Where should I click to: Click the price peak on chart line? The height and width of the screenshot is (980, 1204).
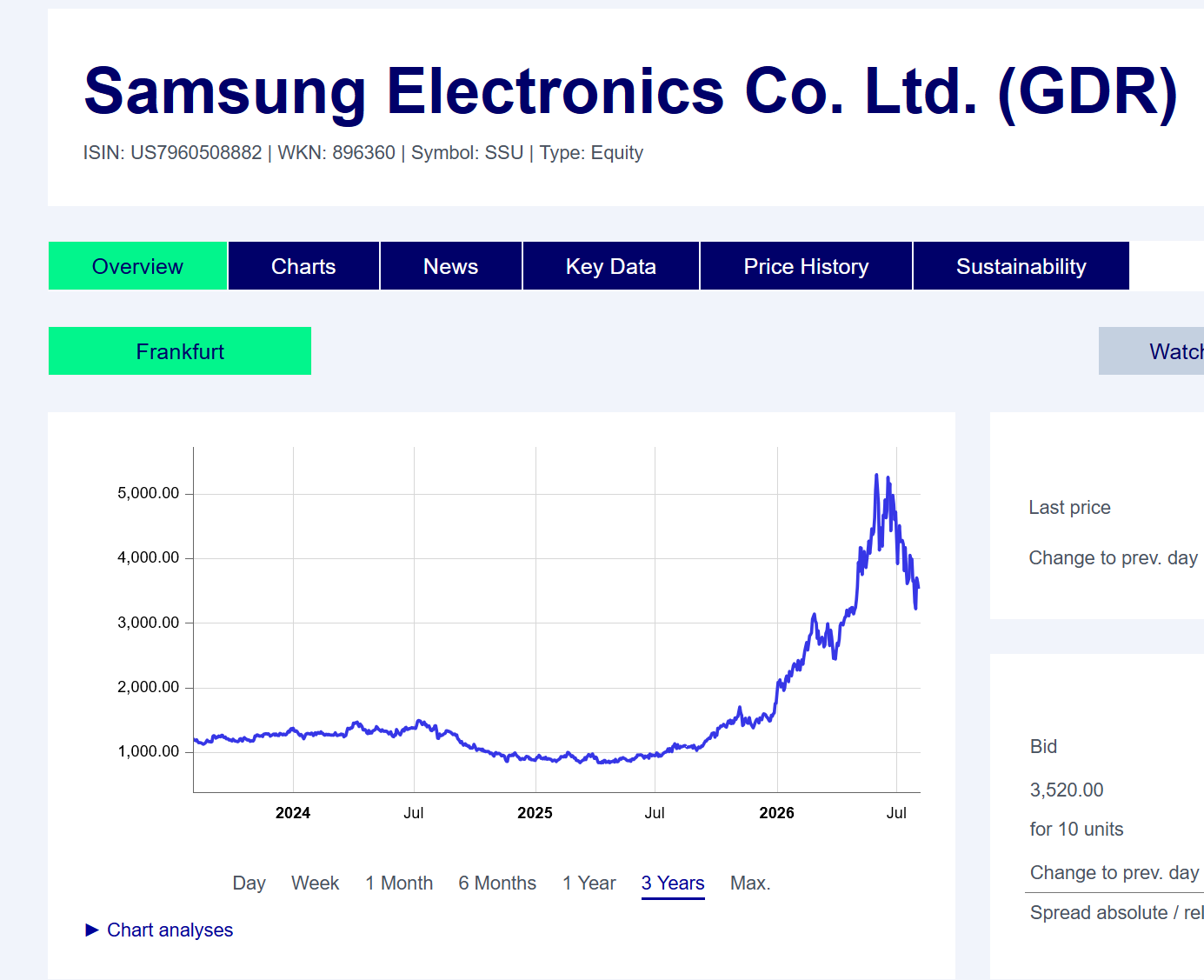point(876,476)
